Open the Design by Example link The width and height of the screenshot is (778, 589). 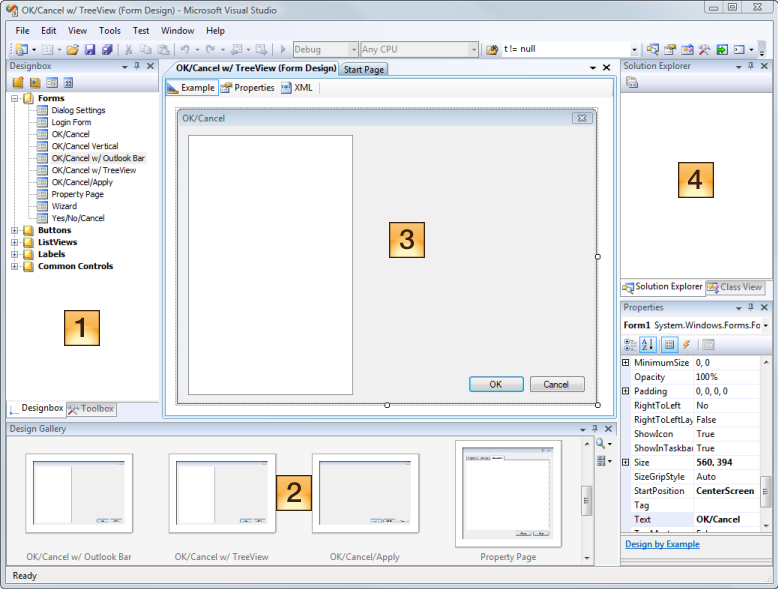662,544
